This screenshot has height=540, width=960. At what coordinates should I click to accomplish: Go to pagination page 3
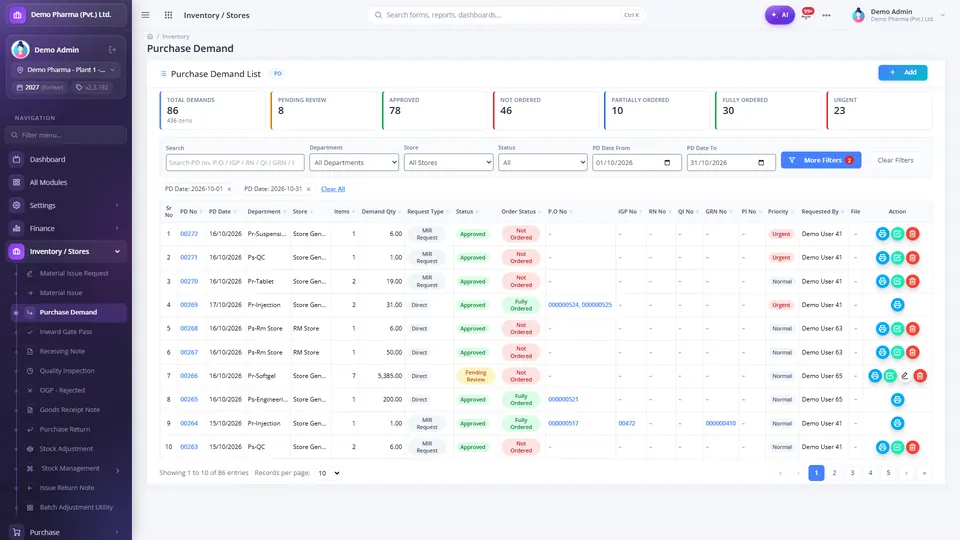click(x=852, y=473)
